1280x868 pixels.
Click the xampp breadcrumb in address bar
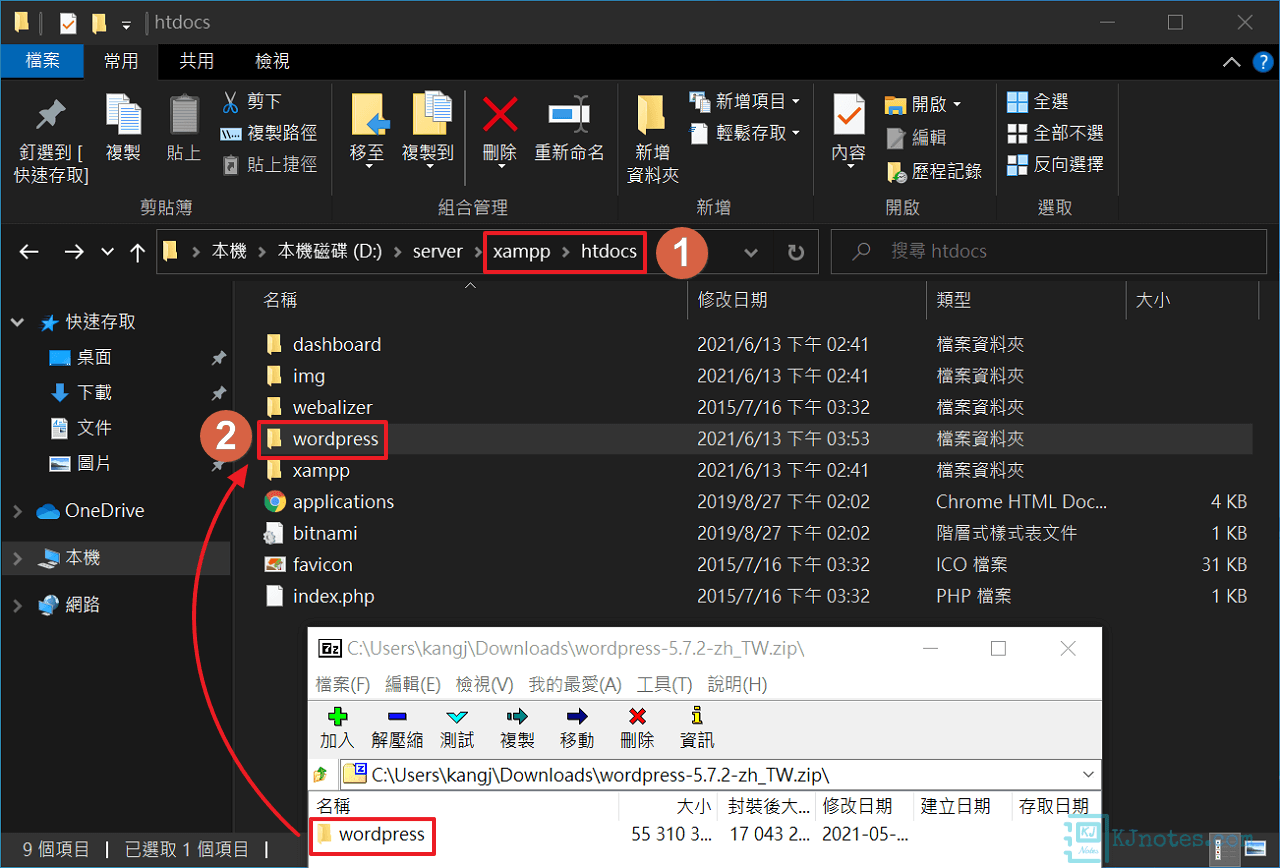[522, 252]
